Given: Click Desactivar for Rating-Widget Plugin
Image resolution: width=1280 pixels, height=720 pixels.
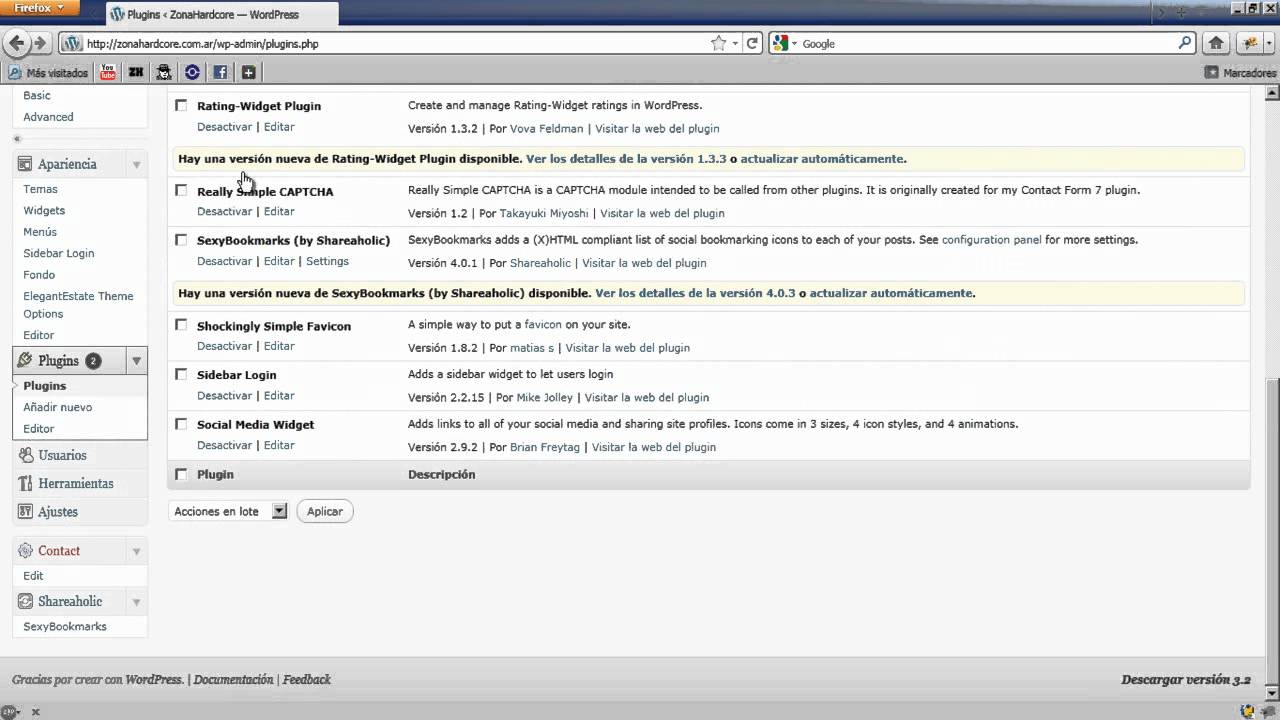Looking at the screenshot, I should click(224, 127).
